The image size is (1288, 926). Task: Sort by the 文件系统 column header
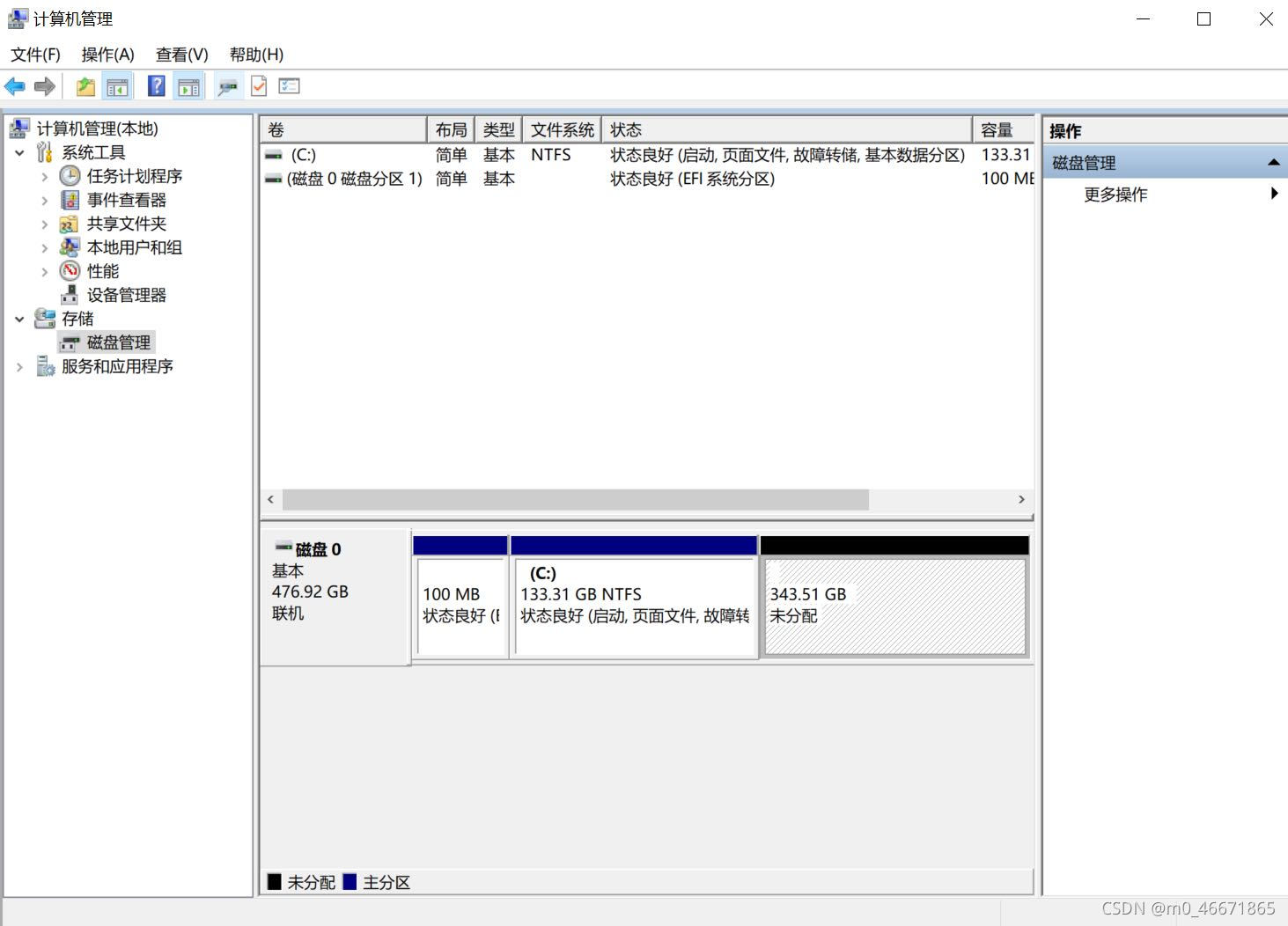pos(562,130)
